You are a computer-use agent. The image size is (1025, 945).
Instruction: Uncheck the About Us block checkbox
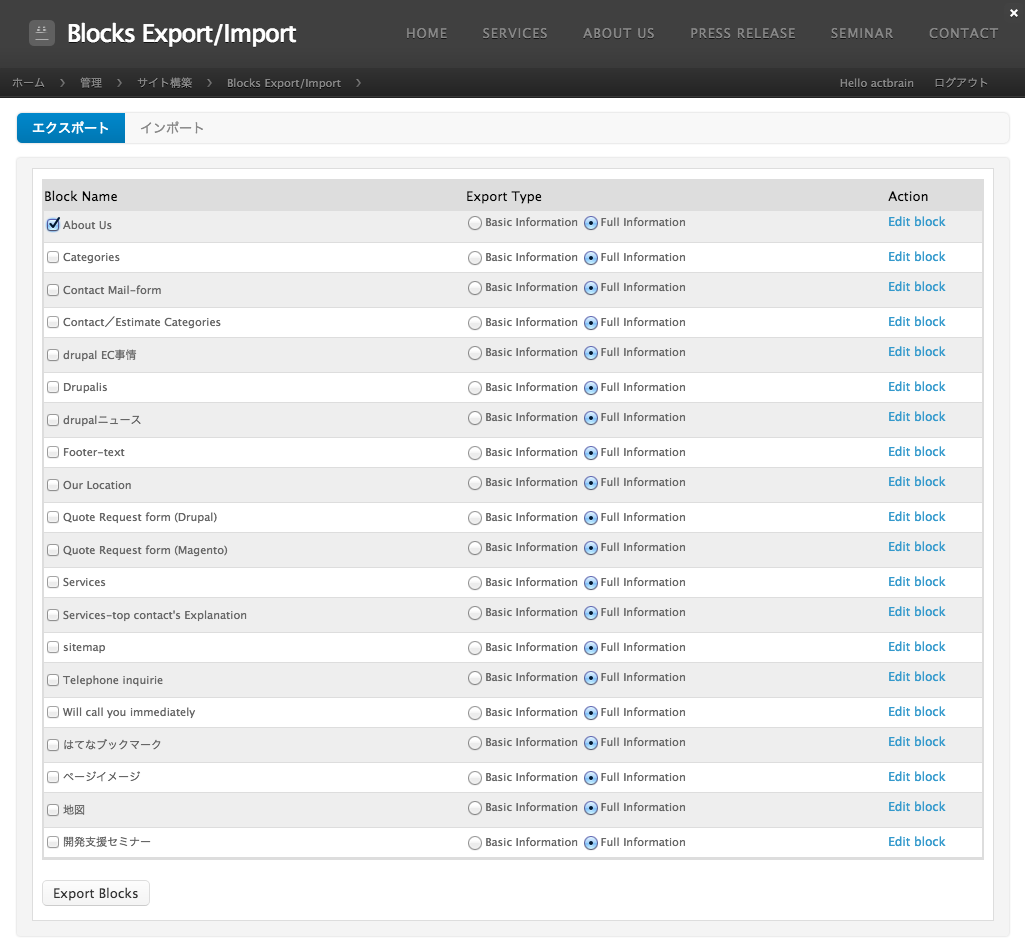(x=52, y=224)
